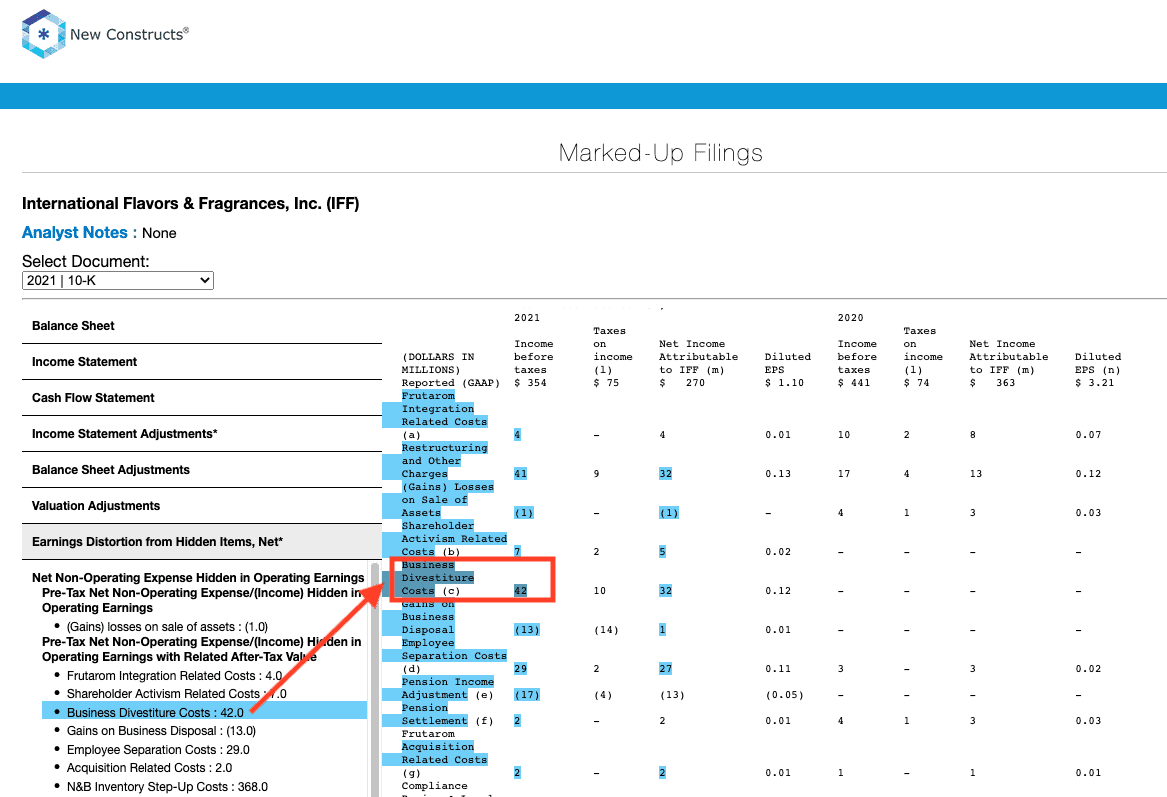This screenshot has width=1167, height=797.
Task: Open the Analyst Notes link
Action: click(74, 233)
